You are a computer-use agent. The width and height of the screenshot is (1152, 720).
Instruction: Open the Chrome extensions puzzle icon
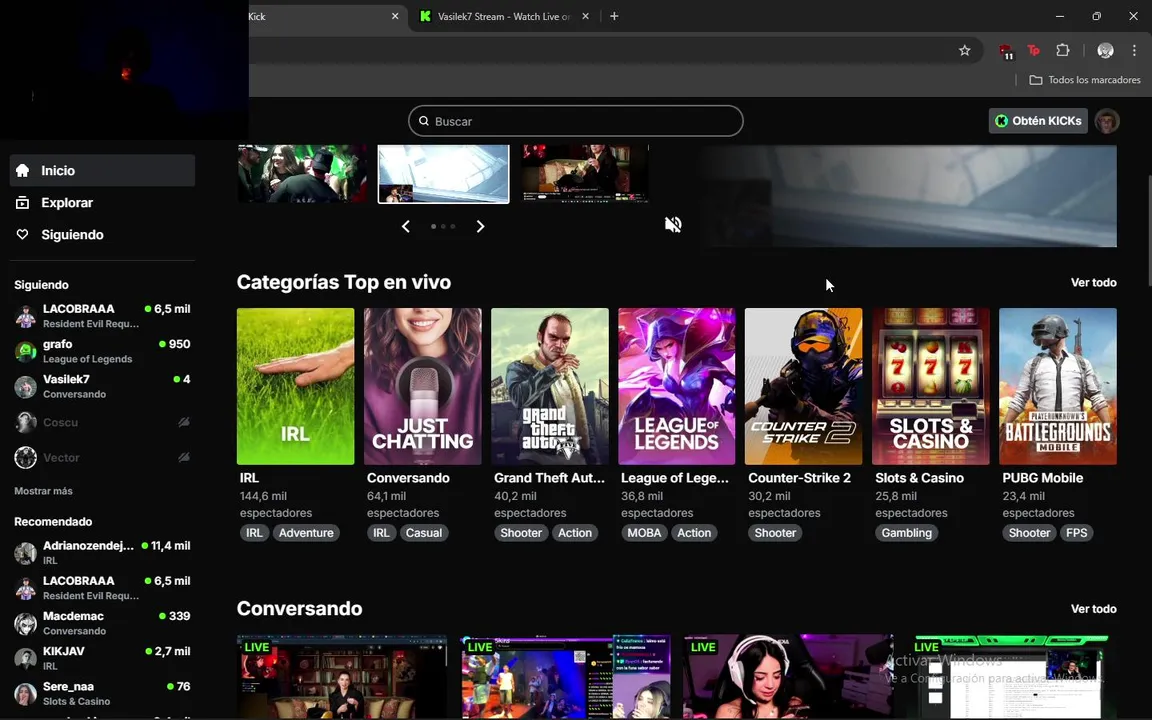(1062, 50)
